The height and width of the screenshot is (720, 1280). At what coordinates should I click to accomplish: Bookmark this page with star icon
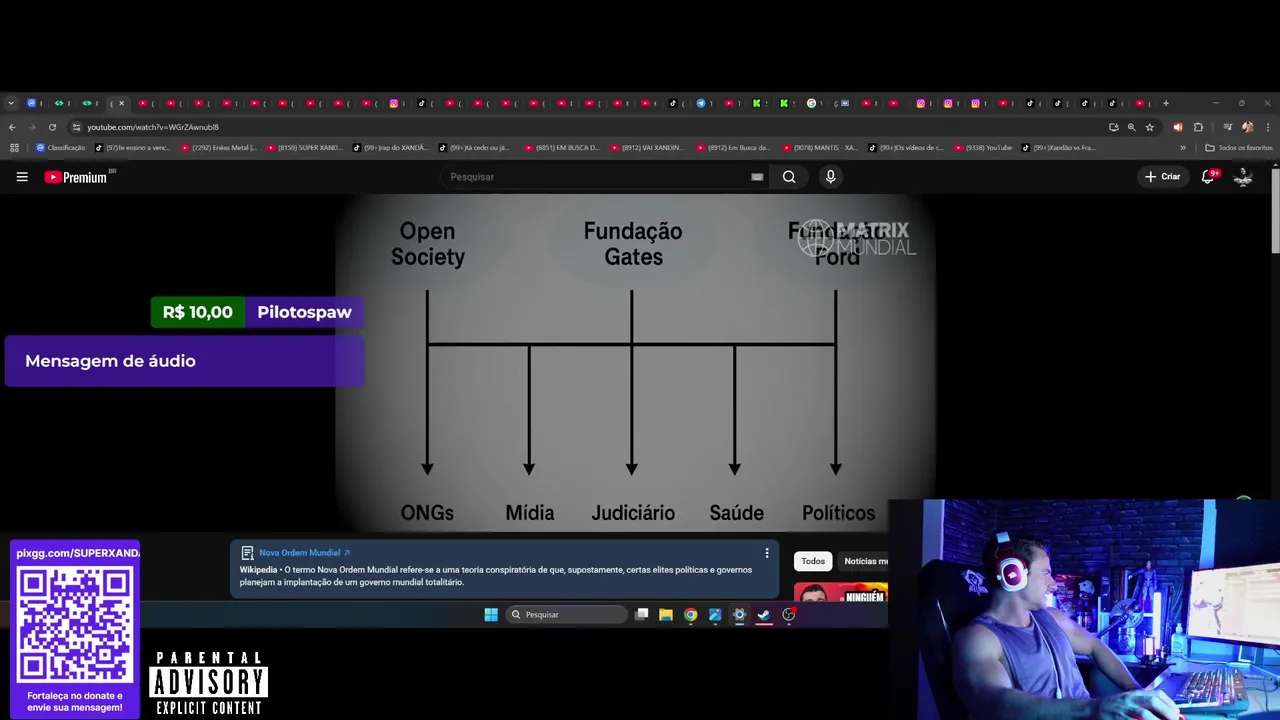(1149, 127)
